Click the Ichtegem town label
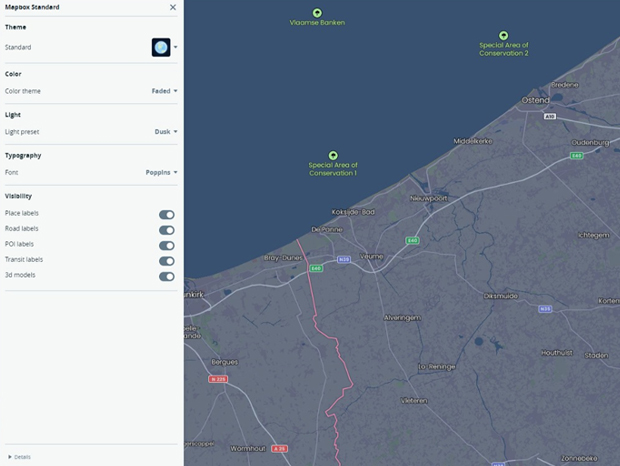 594,235
